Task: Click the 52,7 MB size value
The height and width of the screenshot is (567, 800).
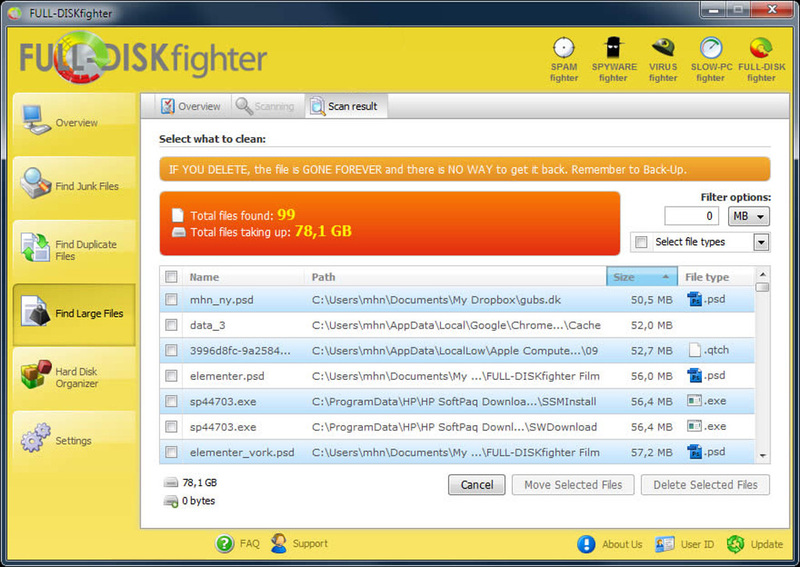Action: coord(652,351)
